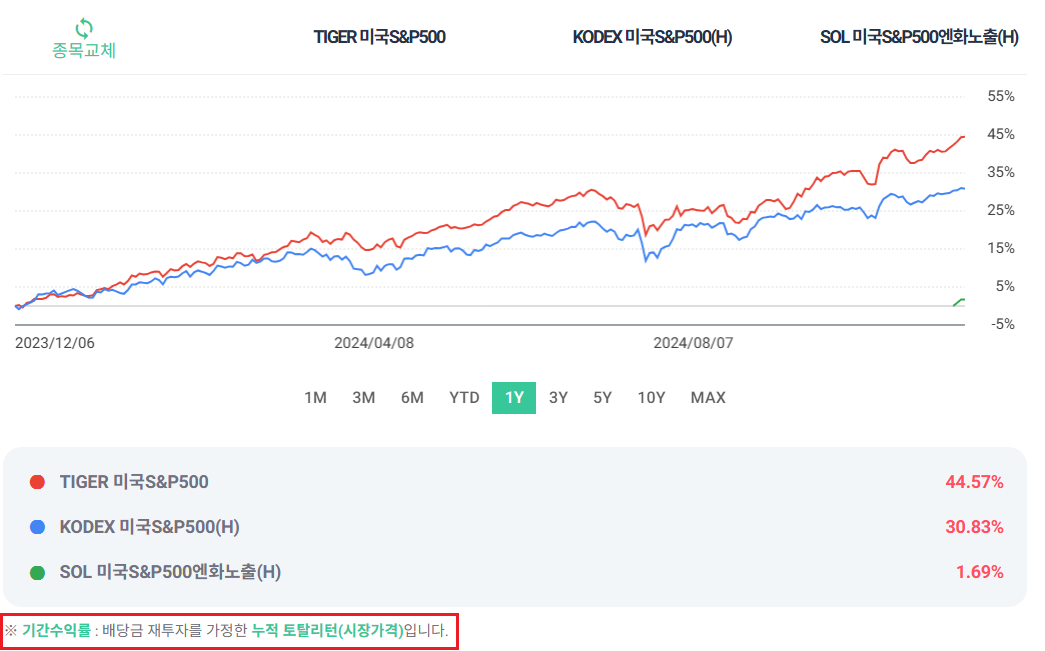Click the 55% y-axis label
The image size is (1045, 651).
tap(1001, 97)
